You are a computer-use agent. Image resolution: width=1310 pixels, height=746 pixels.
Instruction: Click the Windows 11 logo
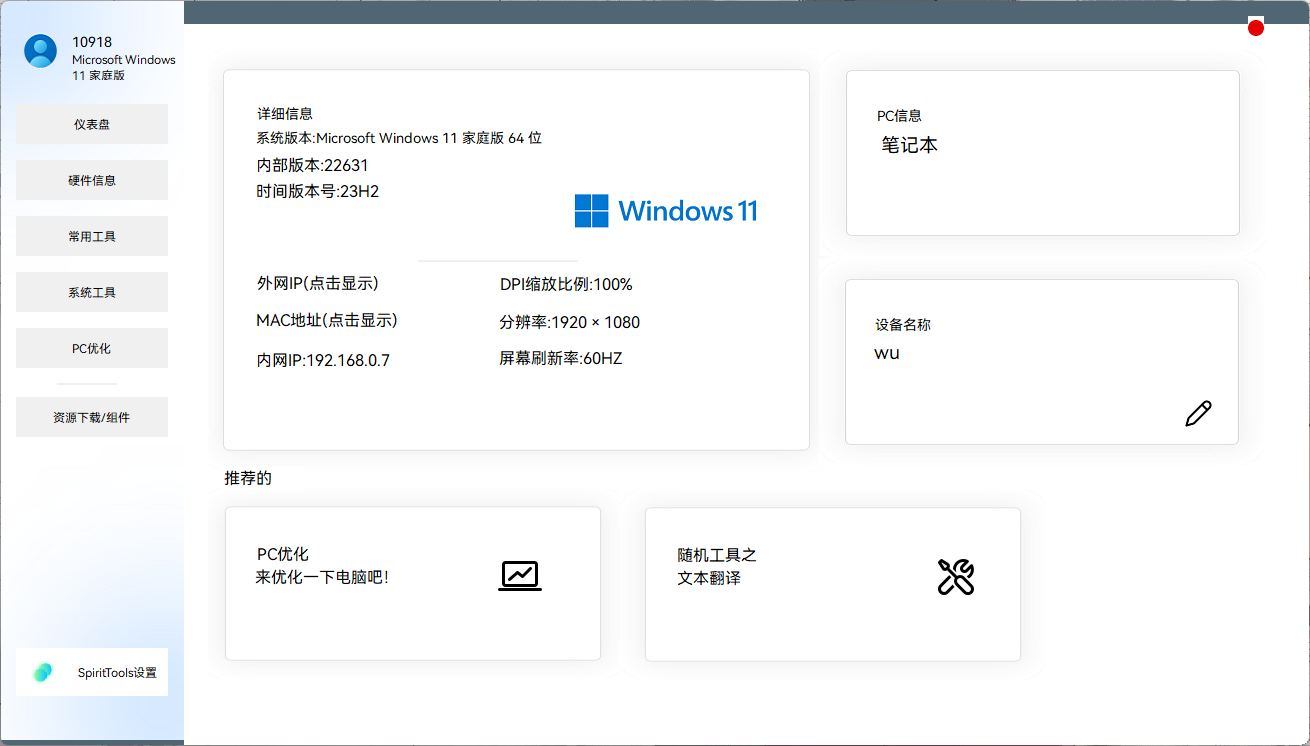tap(666, 211)
